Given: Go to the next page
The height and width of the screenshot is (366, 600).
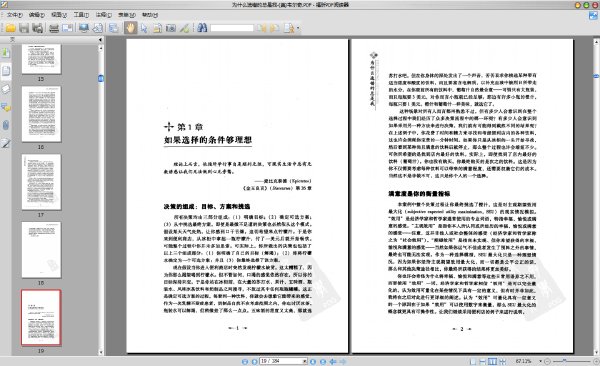Looking at the screenshot, I should [x=313, y=361].
